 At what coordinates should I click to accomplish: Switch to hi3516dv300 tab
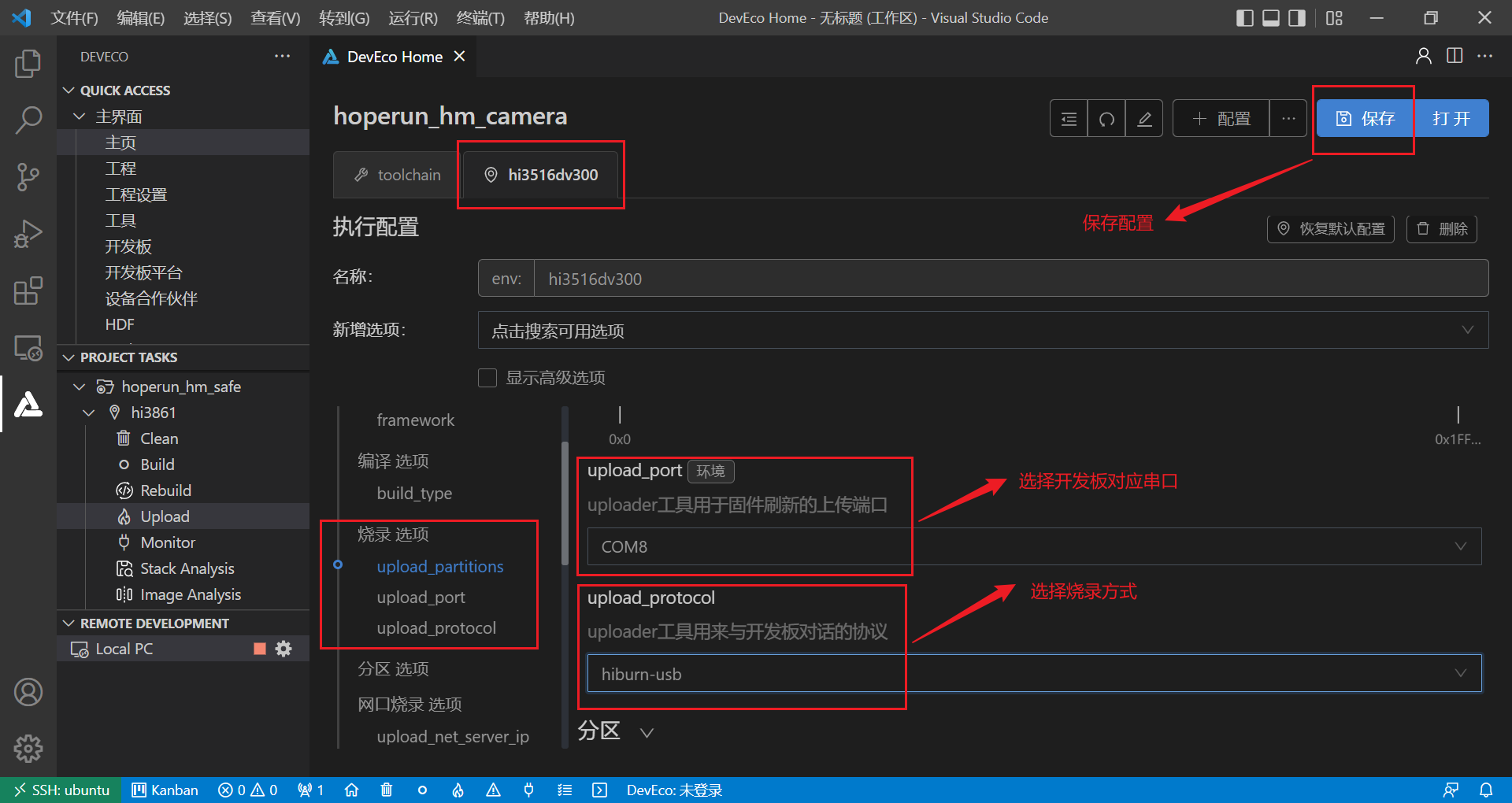point(541,175)
